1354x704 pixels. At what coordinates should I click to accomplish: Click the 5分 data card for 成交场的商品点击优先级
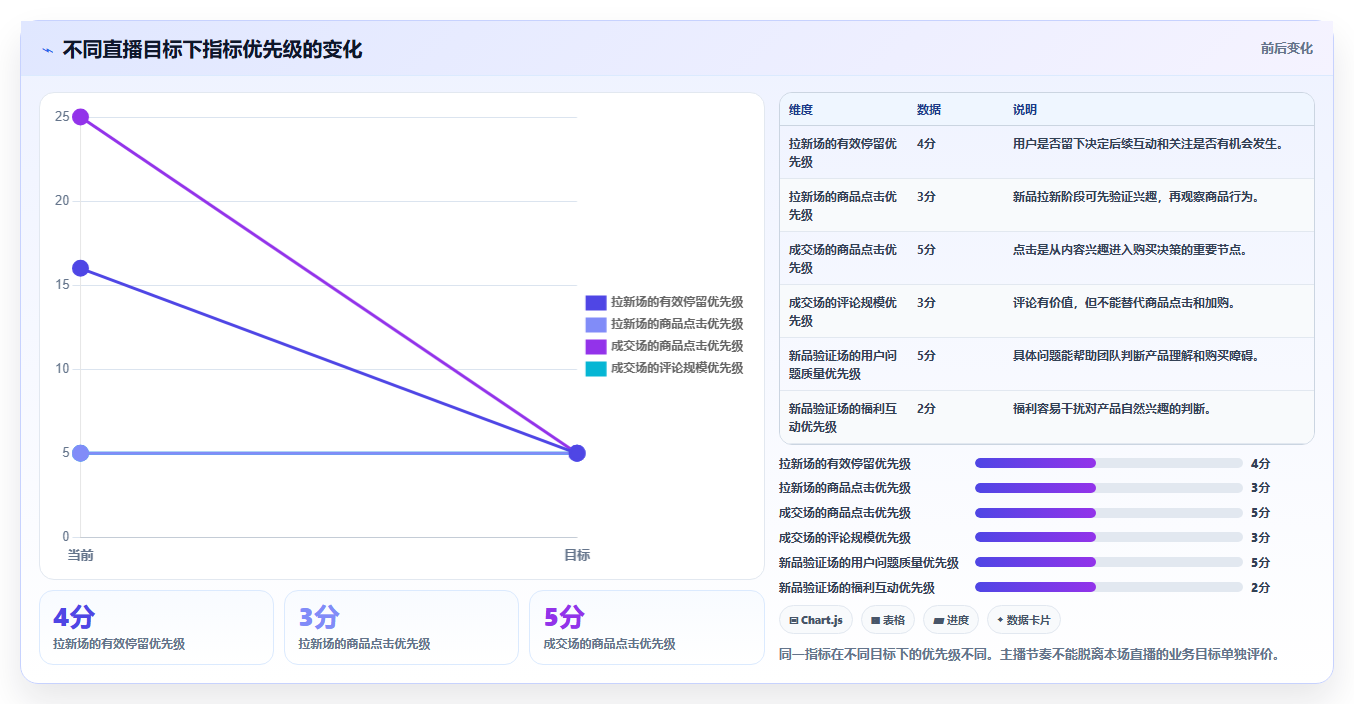646,628
